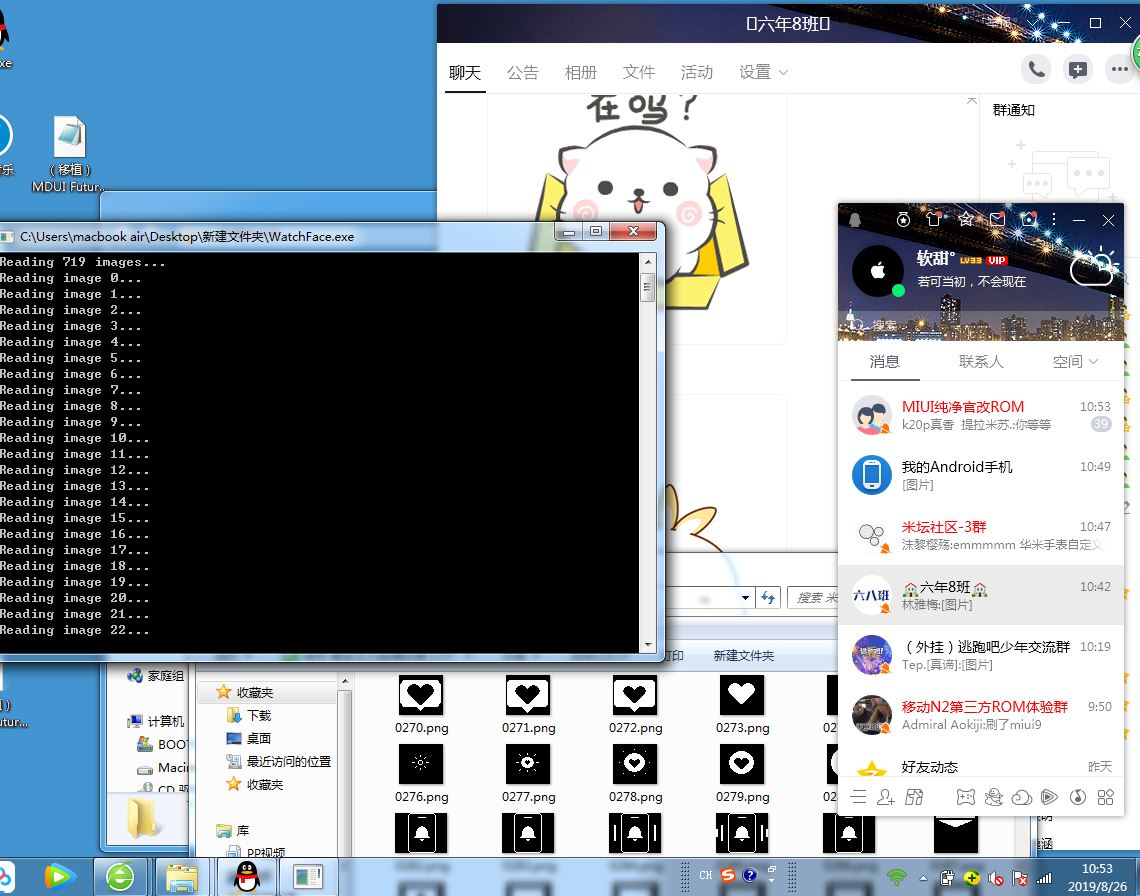Click the weather cloud icon in QQ panel
Screen dimensions: 1140x896
[1093, 267]
